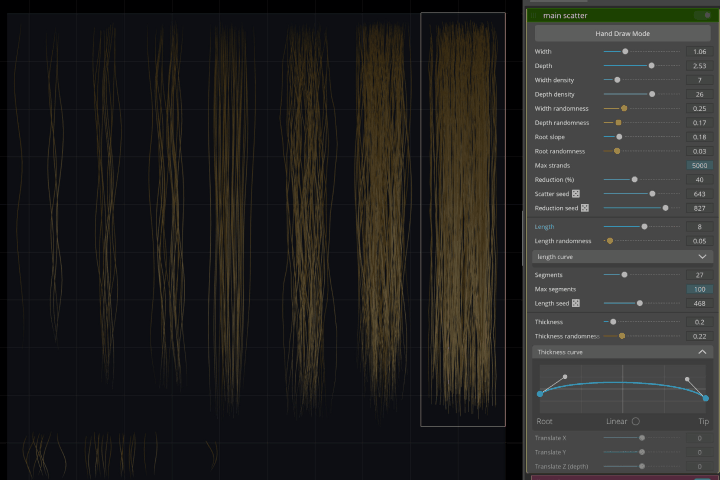Viewport: 720px width, 480px height.
Task: Click the Root randomness value field 0.03
Action: (x=699, y=151)
